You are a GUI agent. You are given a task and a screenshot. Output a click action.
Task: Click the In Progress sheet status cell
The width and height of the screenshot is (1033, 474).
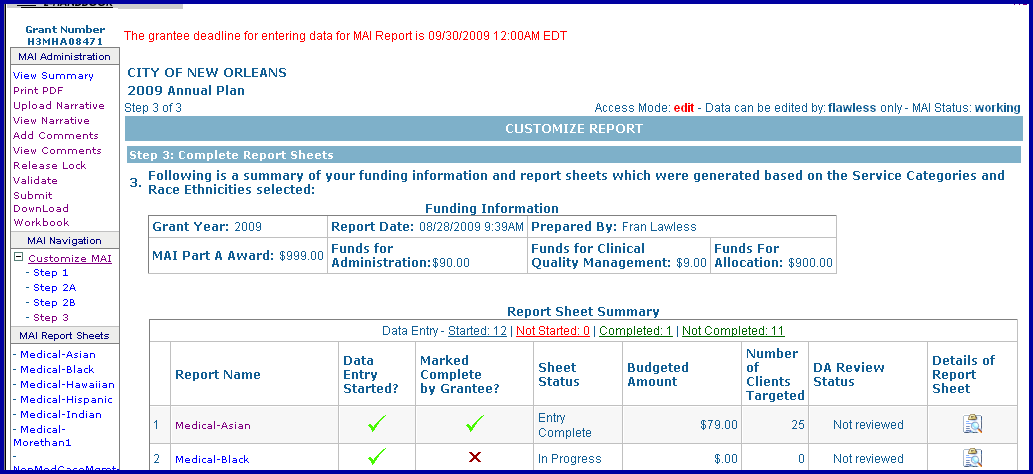[578, 459]
